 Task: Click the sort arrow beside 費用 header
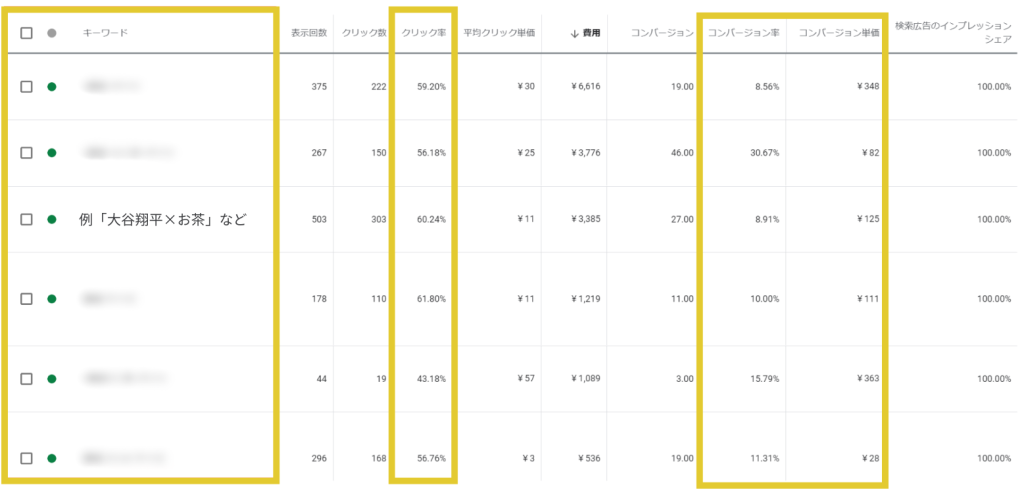574,33
